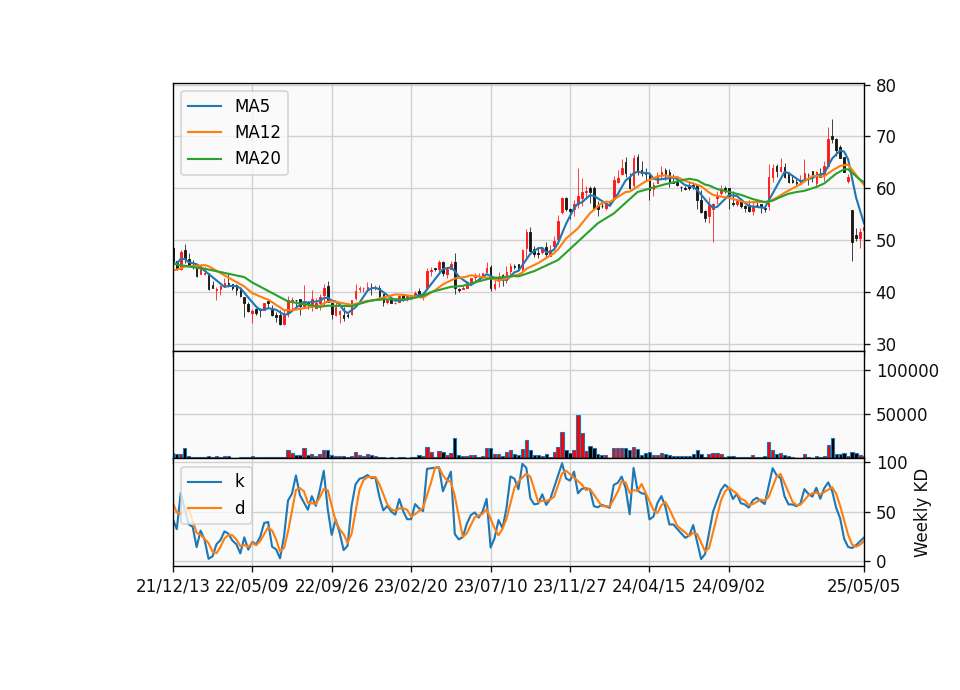The height and width of the screenshot is (690, 960).
Task: Click the d legend label
Action: pyautogui.click(x=239, y=508)
